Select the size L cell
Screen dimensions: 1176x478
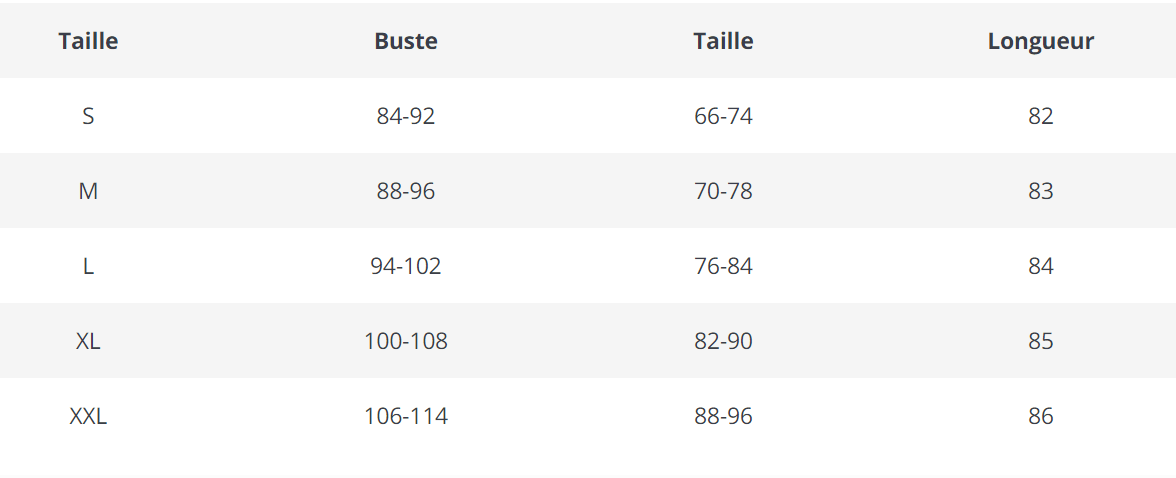[x=88, y=266]
